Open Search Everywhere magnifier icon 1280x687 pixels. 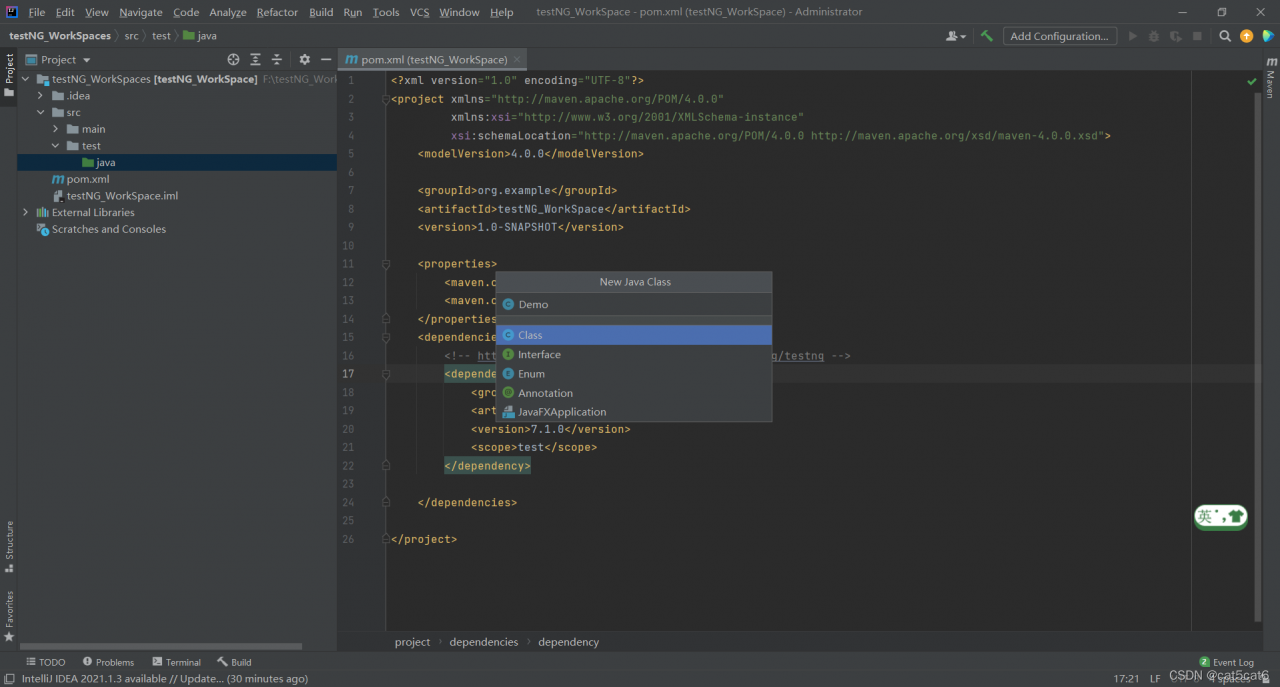(1225, 36)
